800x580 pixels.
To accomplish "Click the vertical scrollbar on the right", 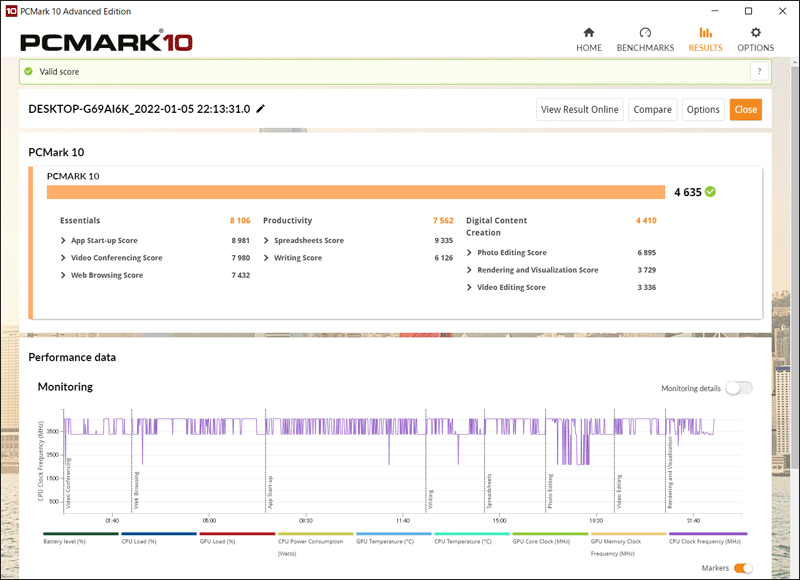I will pos(795,265).
